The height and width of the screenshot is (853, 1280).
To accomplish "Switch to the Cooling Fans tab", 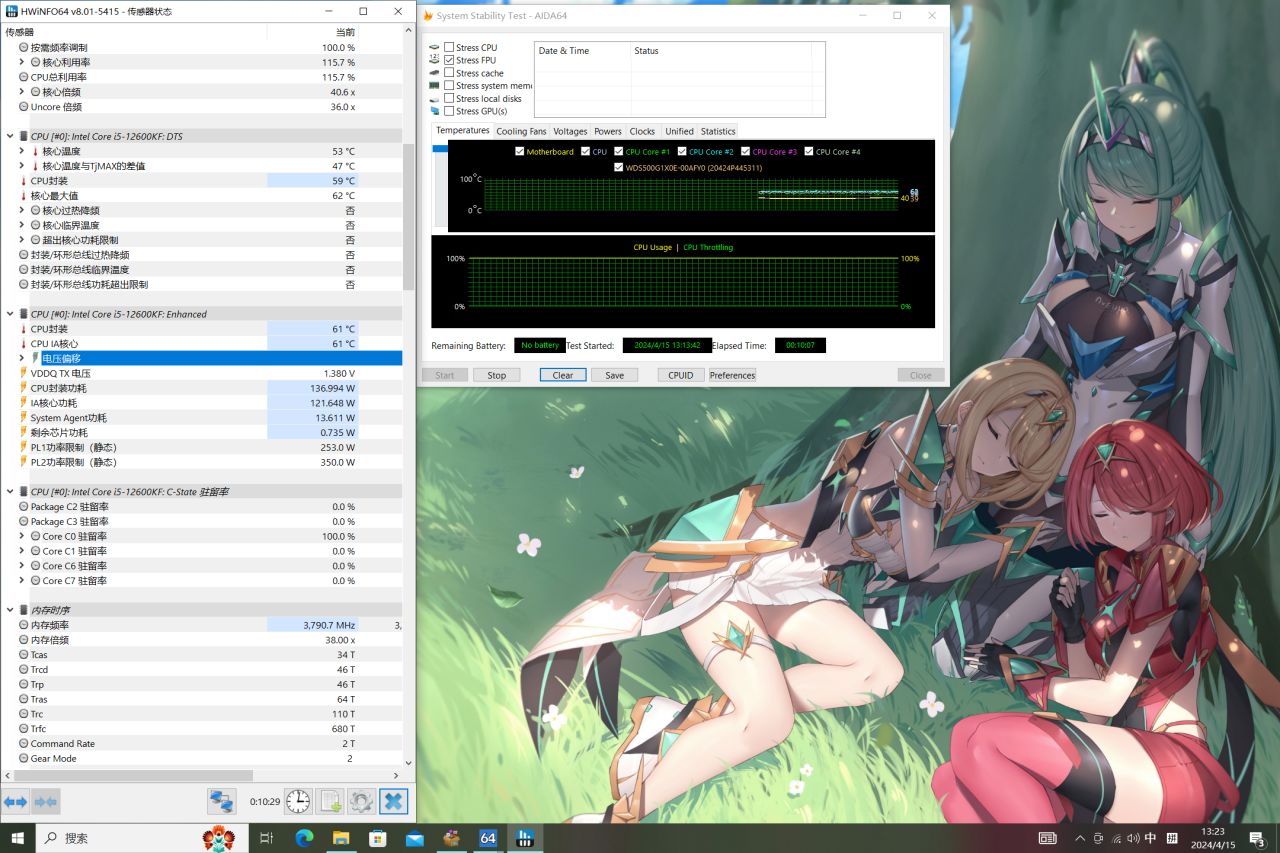I will coord(521,131).
